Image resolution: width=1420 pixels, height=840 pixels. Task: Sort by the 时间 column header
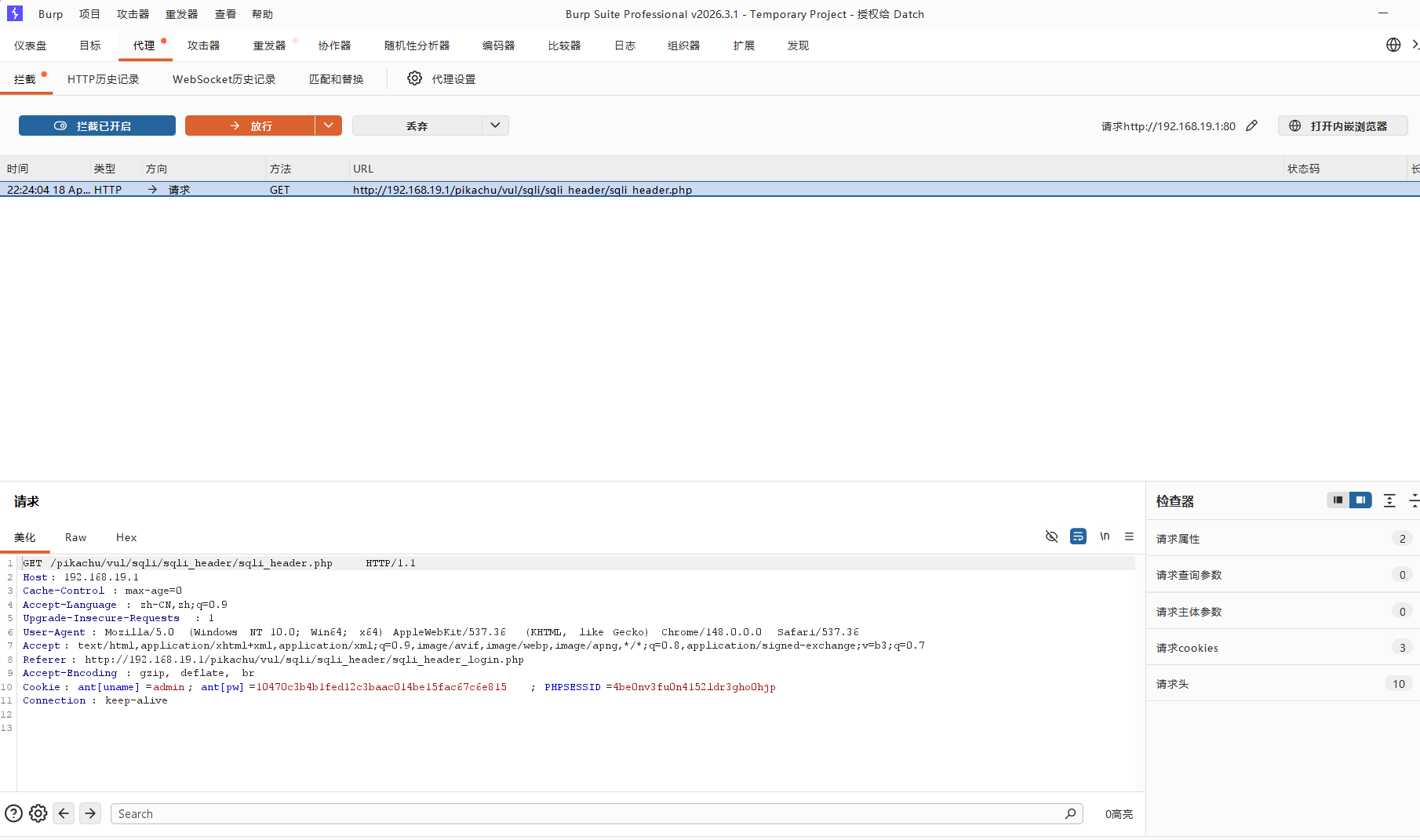[45, 169]
